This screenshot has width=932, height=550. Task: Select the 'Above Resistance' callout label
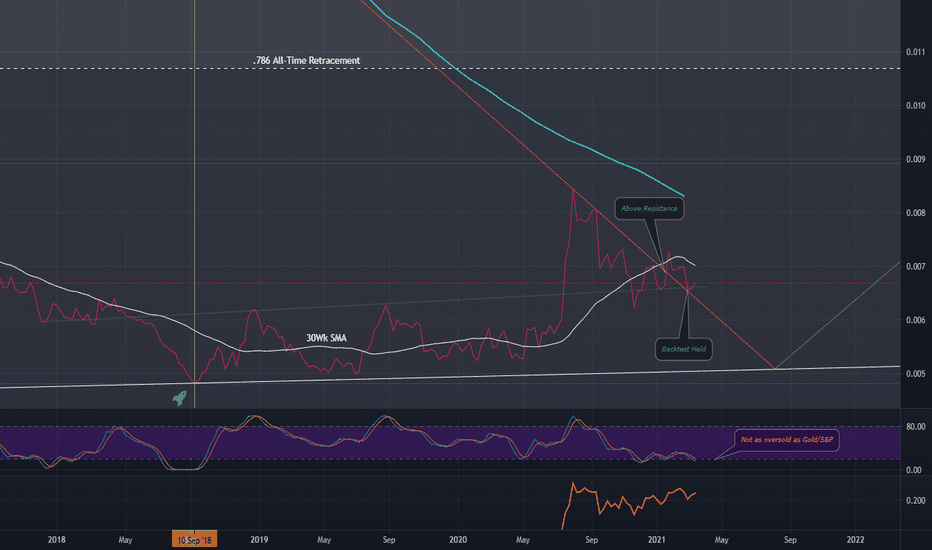point(649,209)
